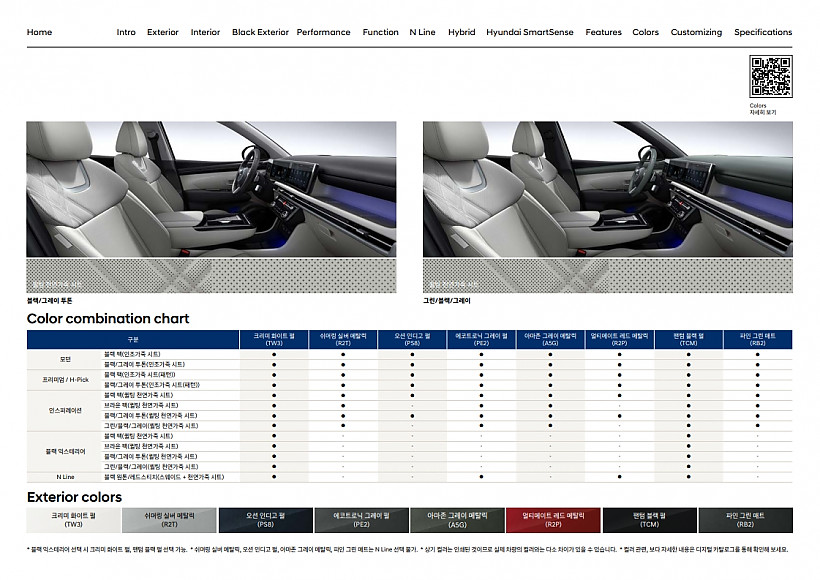The image size is (820, 580).
Task: Open the Specifications section
Action: 763,32
